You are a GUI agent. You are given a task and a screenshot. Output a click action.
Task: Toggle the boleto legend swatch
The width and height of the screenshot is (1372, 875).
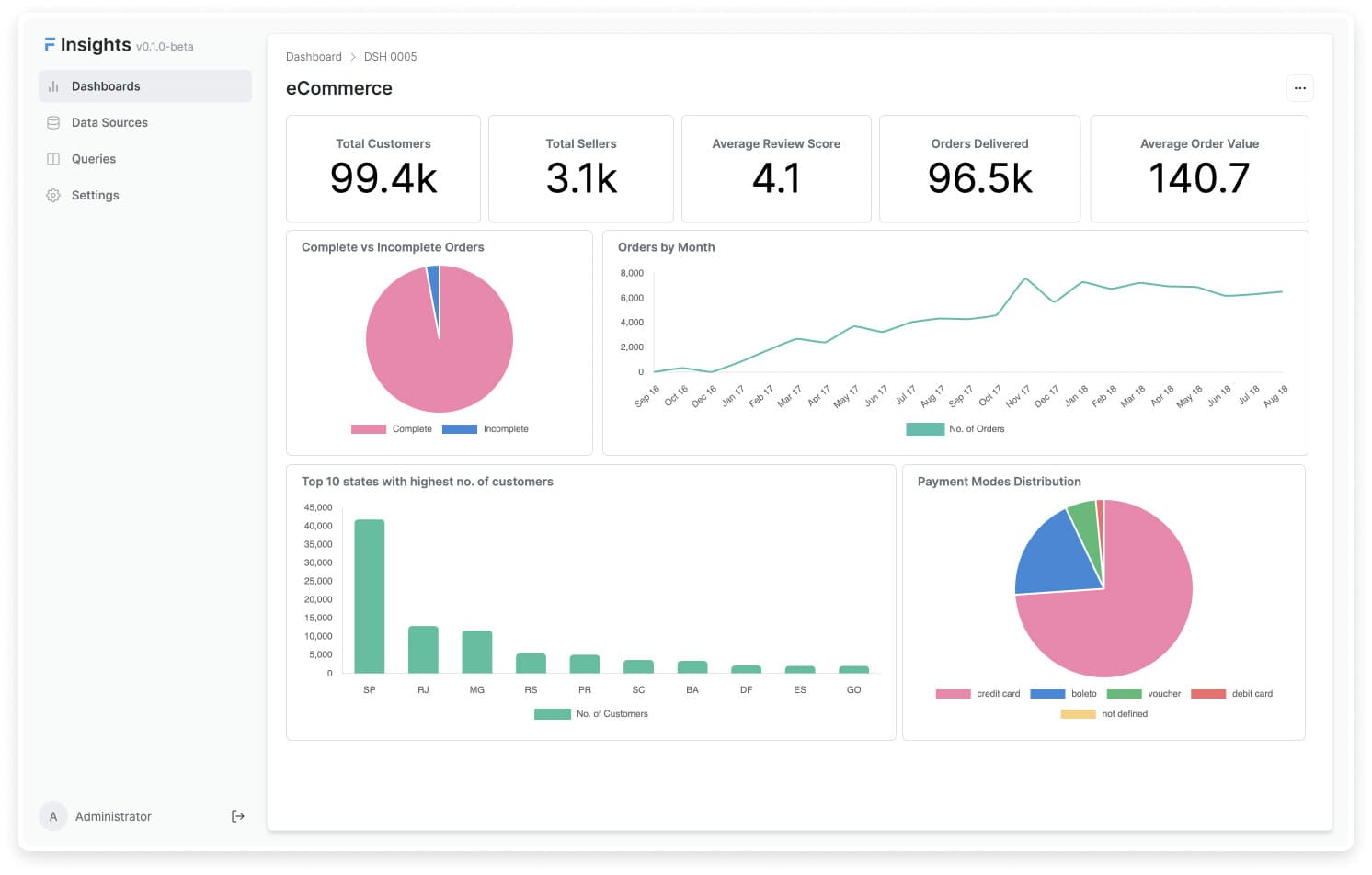(1047, 694)
